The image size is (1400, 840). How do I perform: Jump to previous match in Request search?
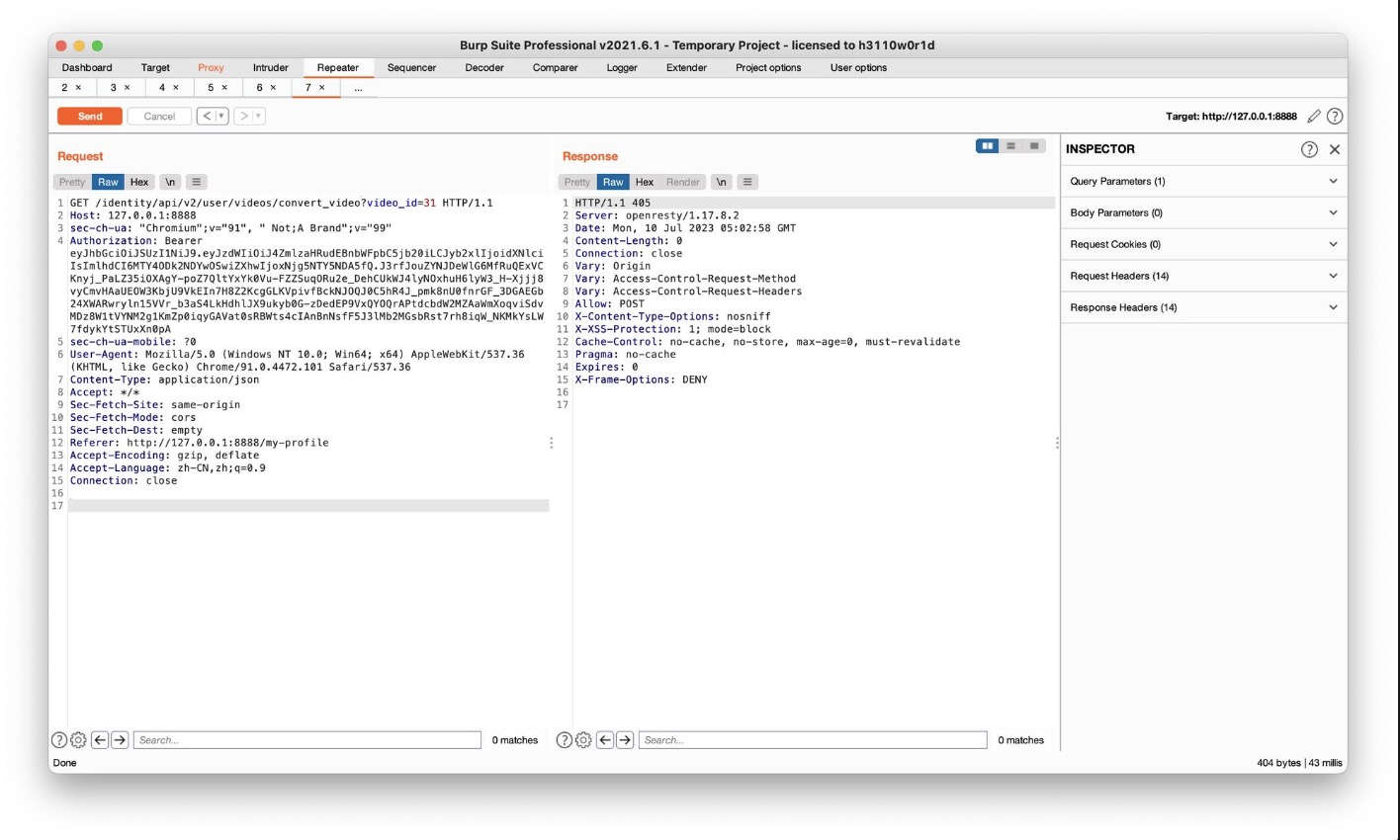pyautogui.click(x=100, y=740)
